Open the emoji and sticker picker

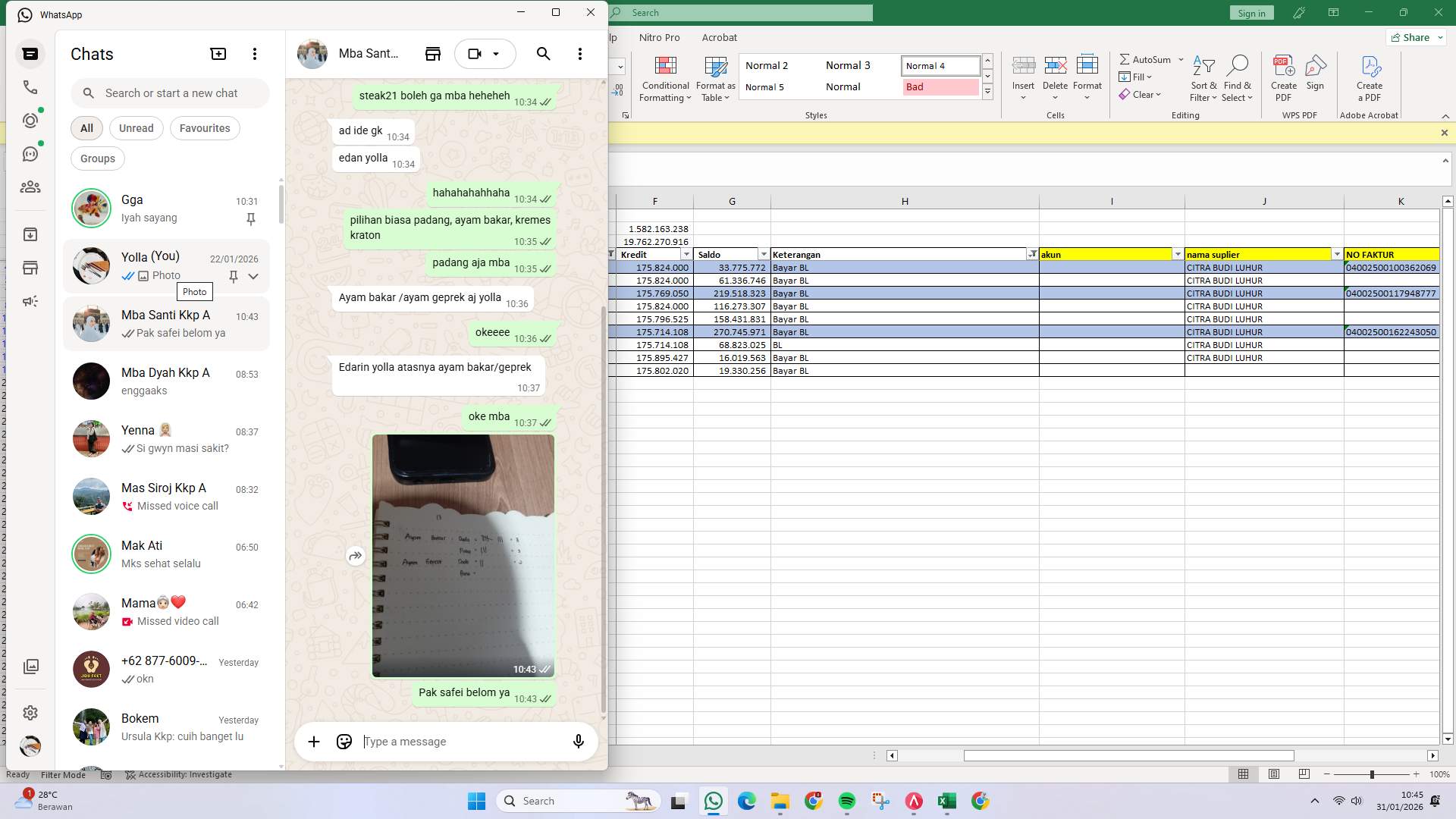click(x=344, y=742)
